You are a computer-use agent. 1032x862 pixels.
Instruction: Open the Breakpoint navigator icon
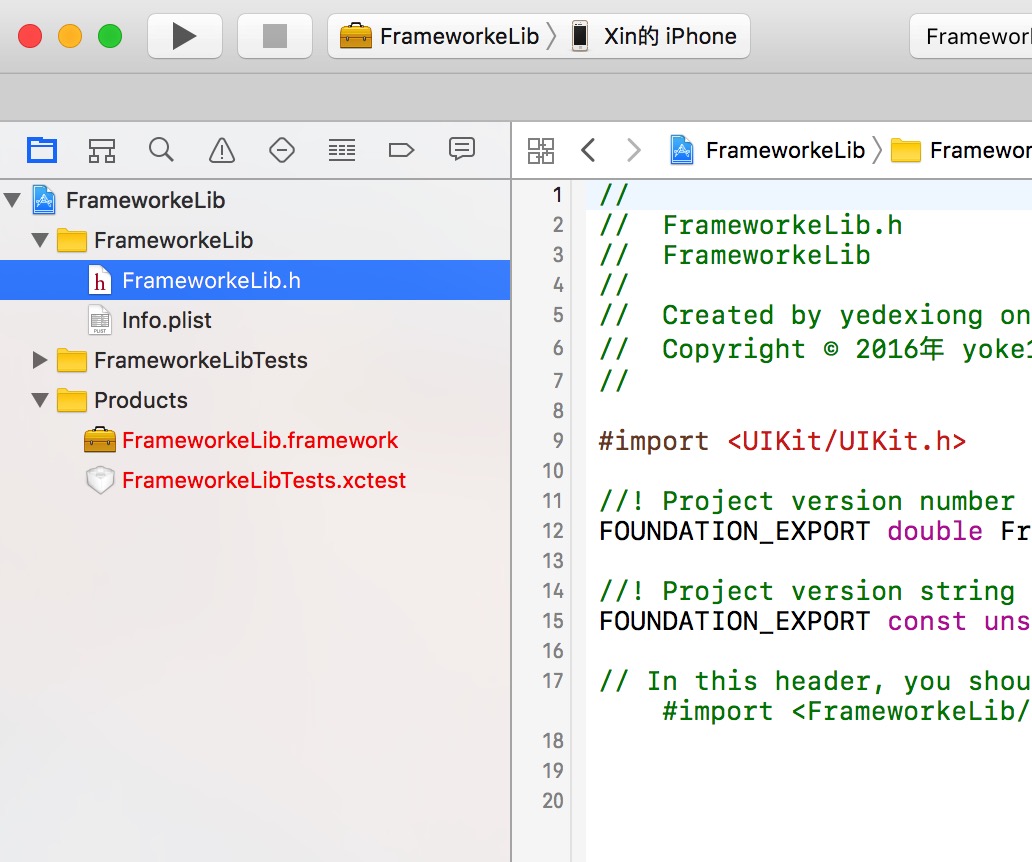(x=401, y=150)
